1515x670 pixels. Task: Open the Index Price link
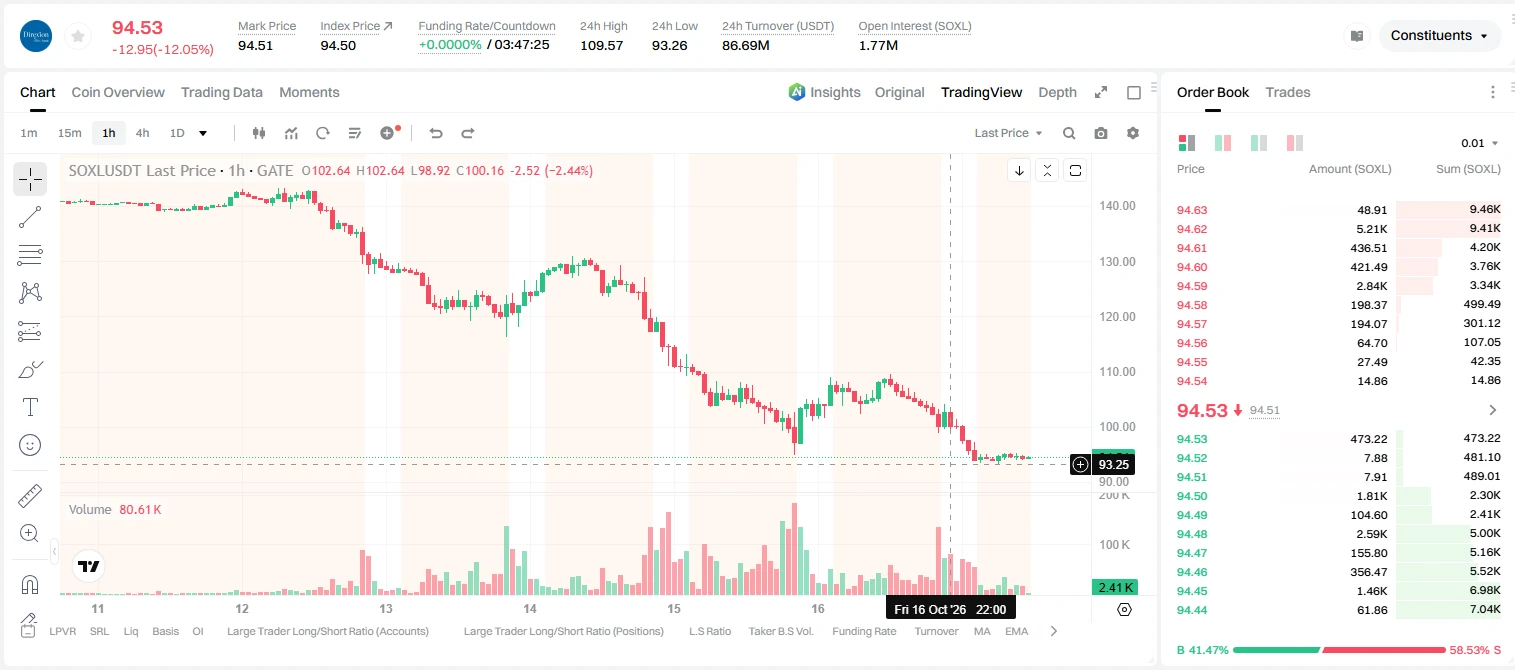point(357,26)
